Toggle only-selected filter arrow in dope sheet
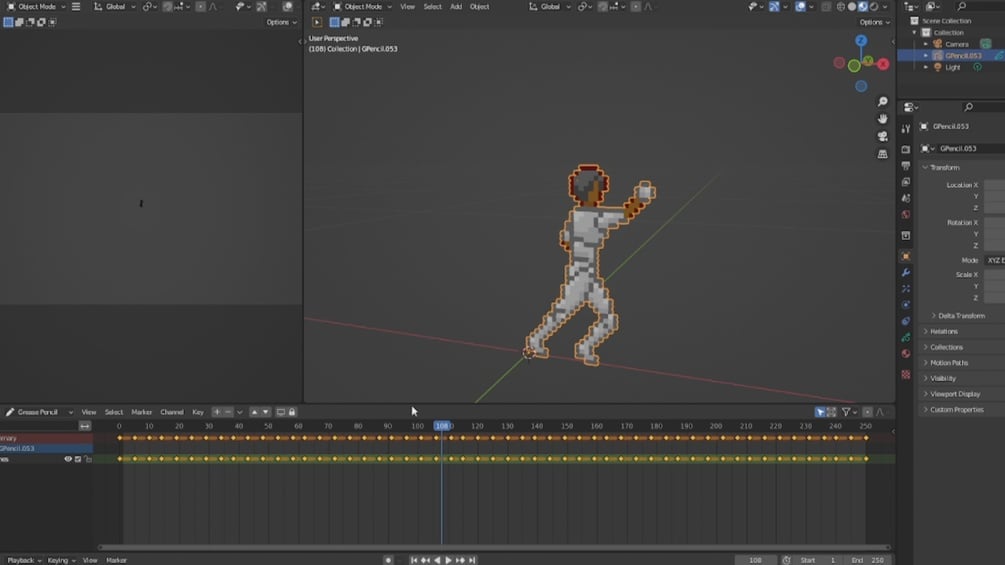 [820, 412]
